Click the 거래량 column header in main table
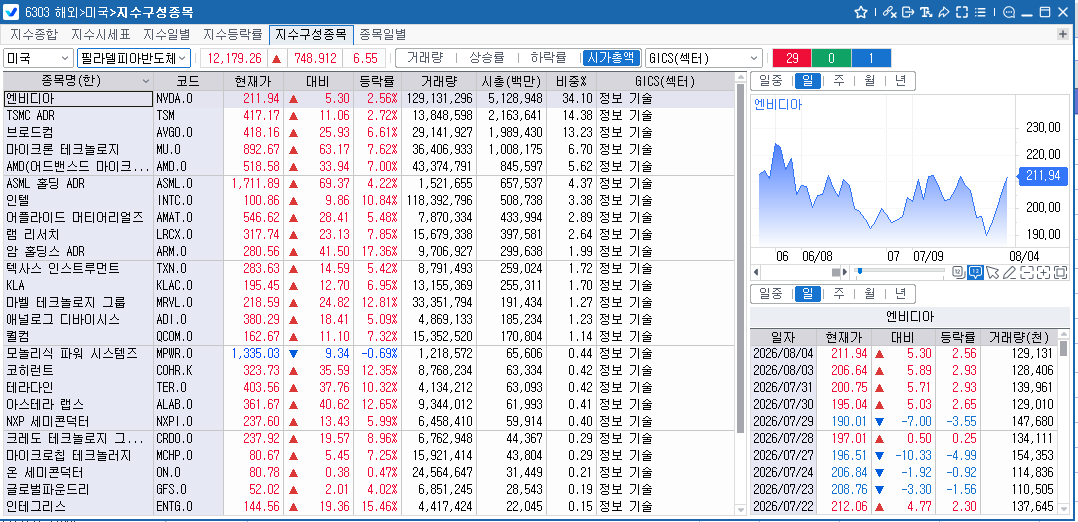The height and width of the screenshot is (522, 1078). (437, 81)
